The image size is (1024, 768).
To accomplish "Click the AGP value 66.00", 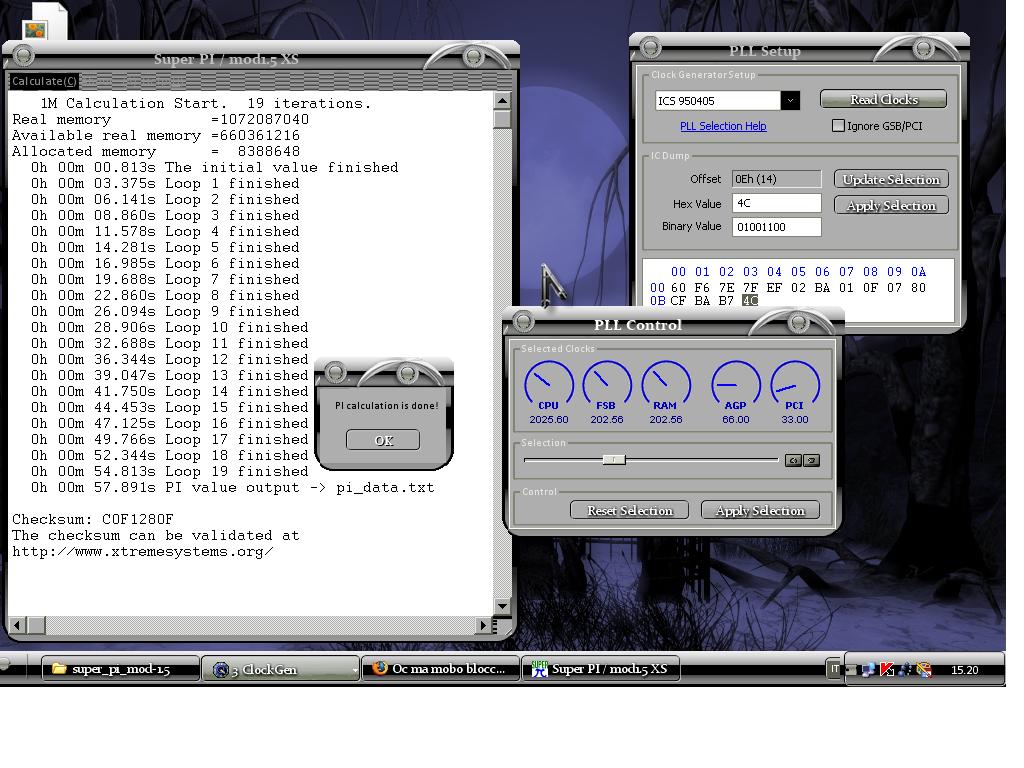I will pos(735,419).
